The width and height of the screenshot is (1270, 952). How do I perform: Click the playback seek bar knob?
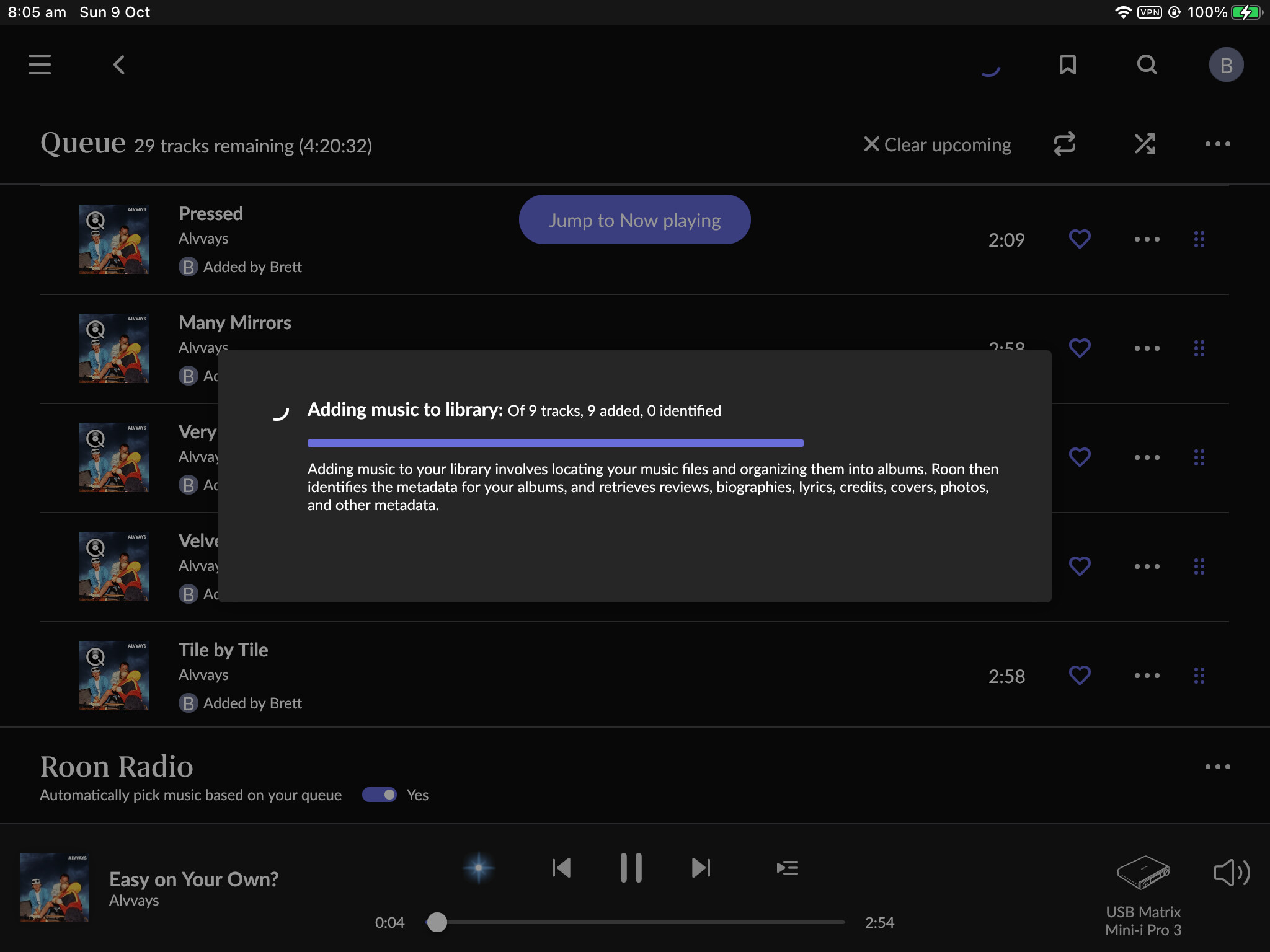click(x=437, y=922)
